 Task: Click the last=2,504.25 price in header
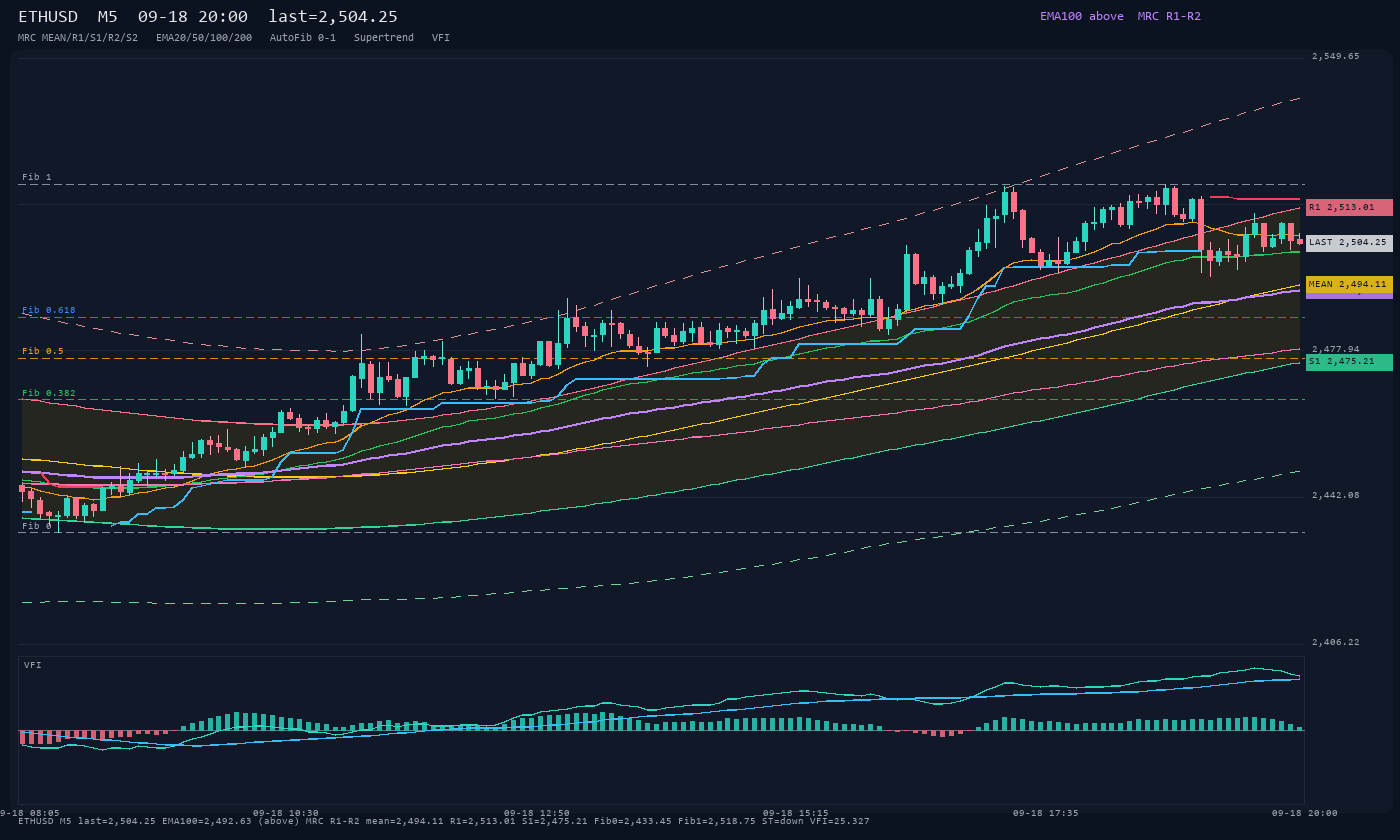pyautogui.click(x=333, y=17)
